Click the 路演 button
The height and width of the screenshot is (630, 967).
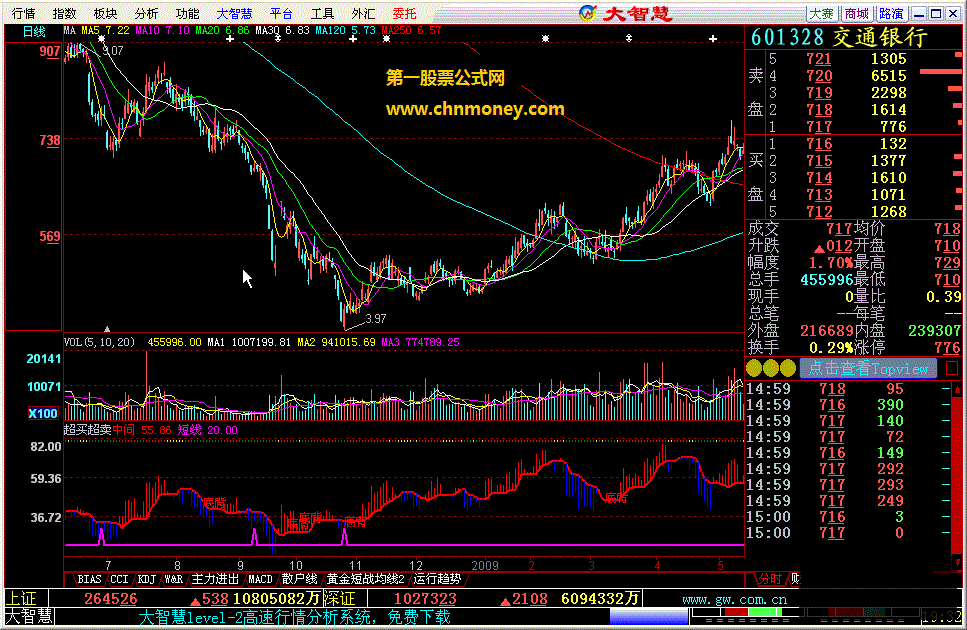coord(891,14)
